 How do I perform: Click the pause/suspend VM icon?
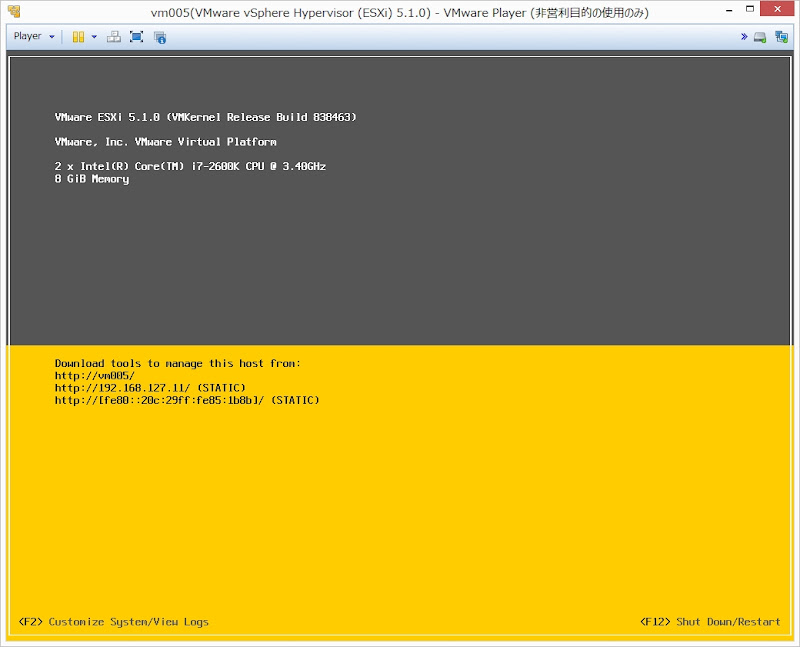[78, 37]
